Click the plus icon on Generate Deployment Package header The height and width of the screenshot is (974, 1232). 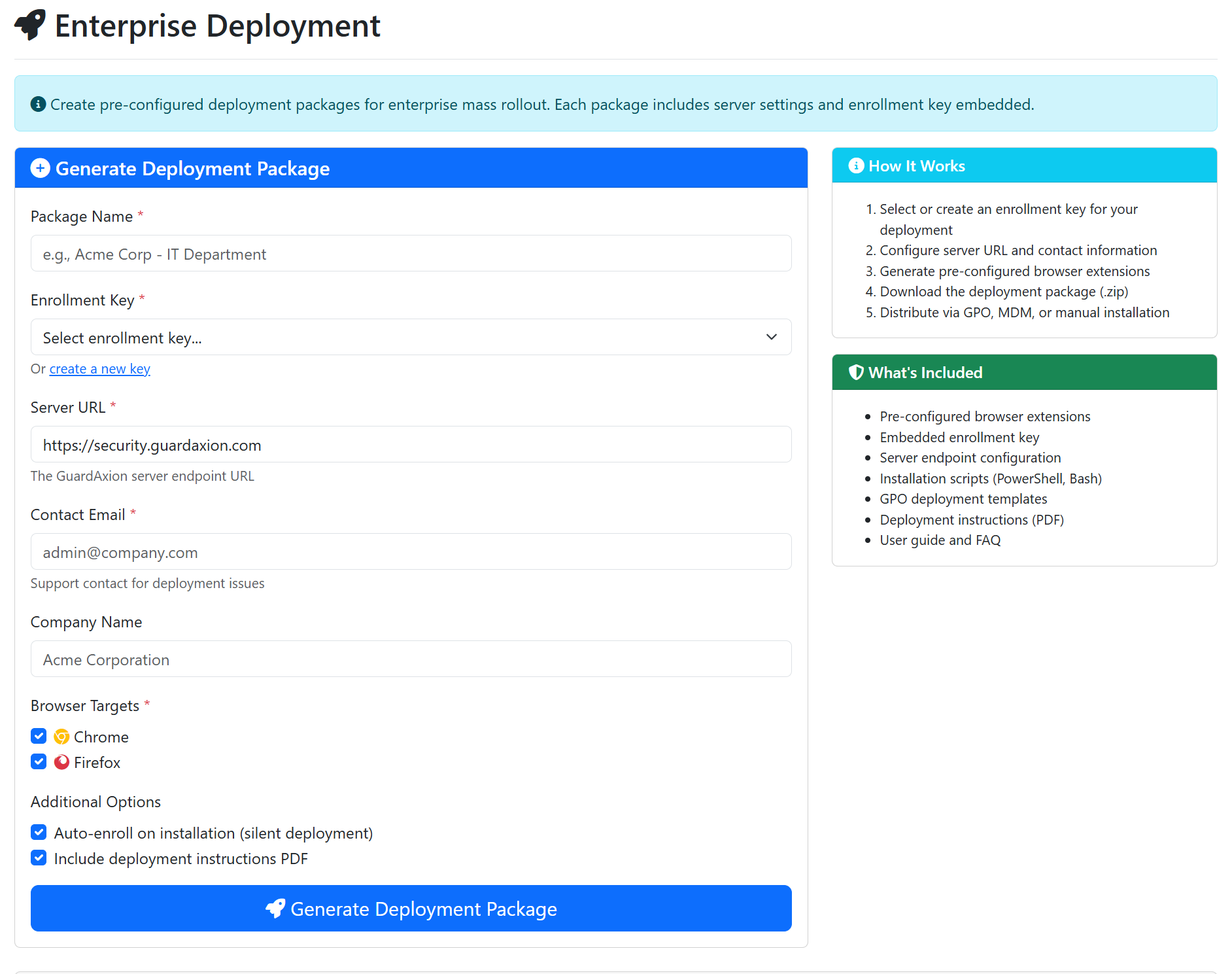[x=40, y=168]
